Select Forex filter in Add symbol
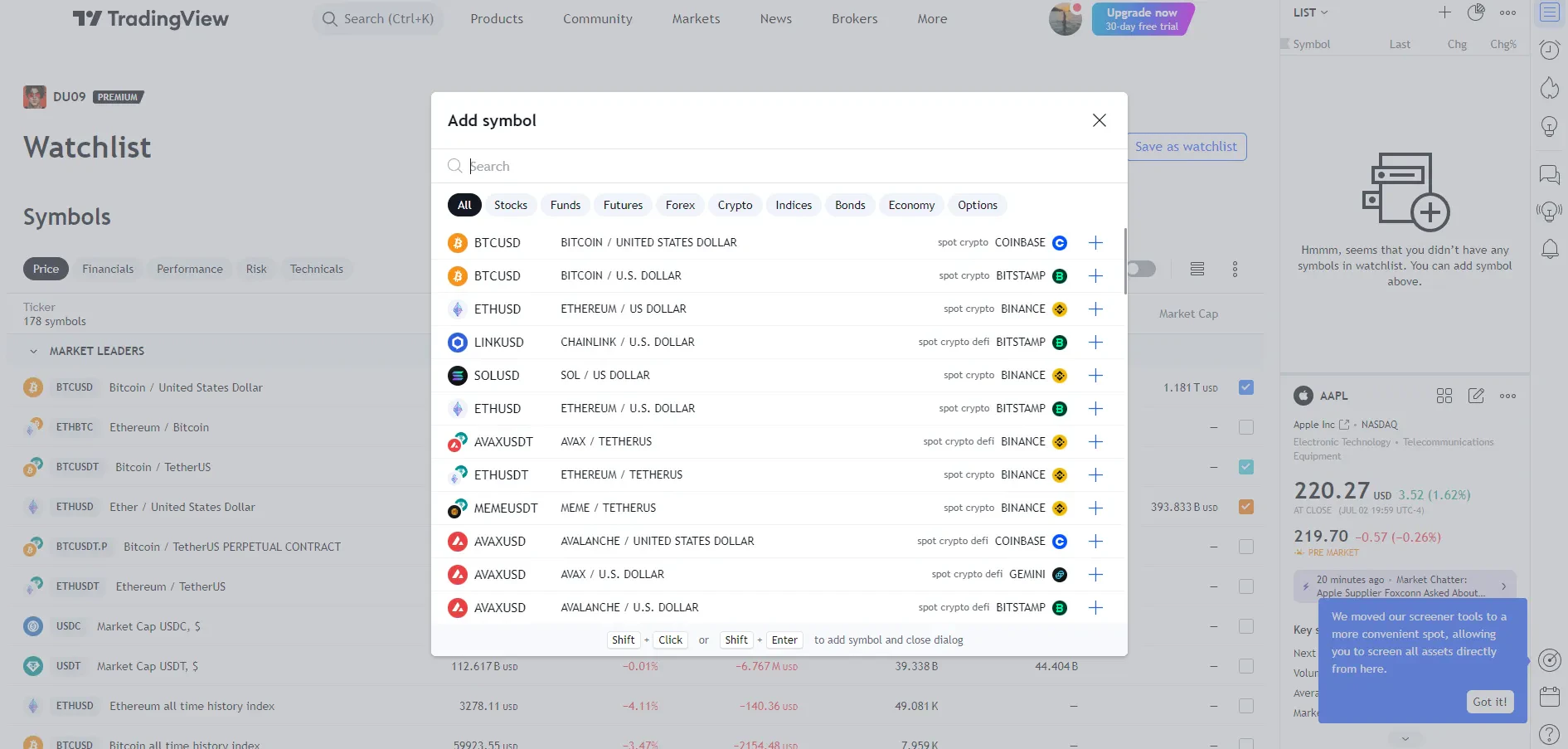1568x749 pixels. pyautogui.click(x=680, y=205)
